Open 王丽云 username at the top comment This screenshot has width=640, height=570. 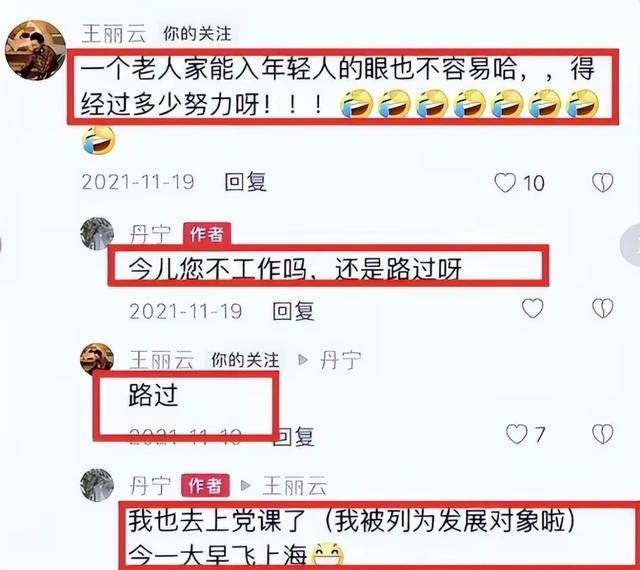click(x=114, y=33)
